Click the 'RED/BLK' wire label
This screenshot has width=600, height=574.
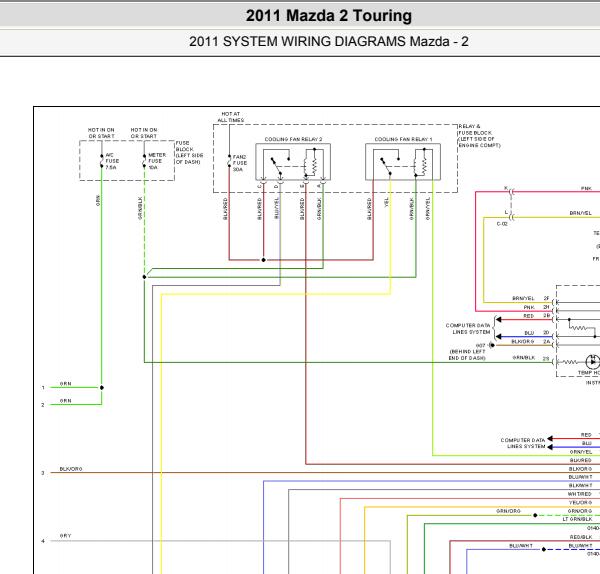(x=581, y=537)
